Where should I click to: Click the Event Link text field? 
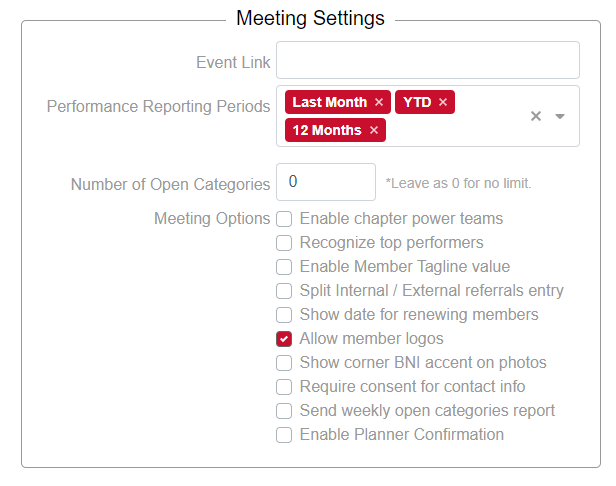tap(427, 60)
